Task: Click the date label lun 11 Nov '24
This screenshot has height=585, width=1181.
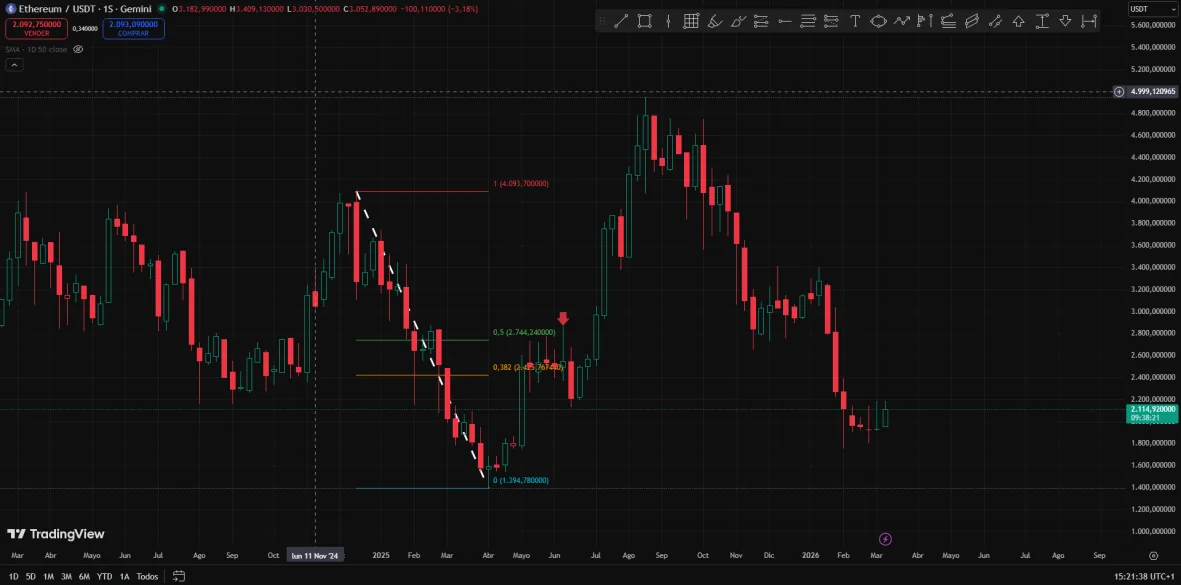Action: 315,556
